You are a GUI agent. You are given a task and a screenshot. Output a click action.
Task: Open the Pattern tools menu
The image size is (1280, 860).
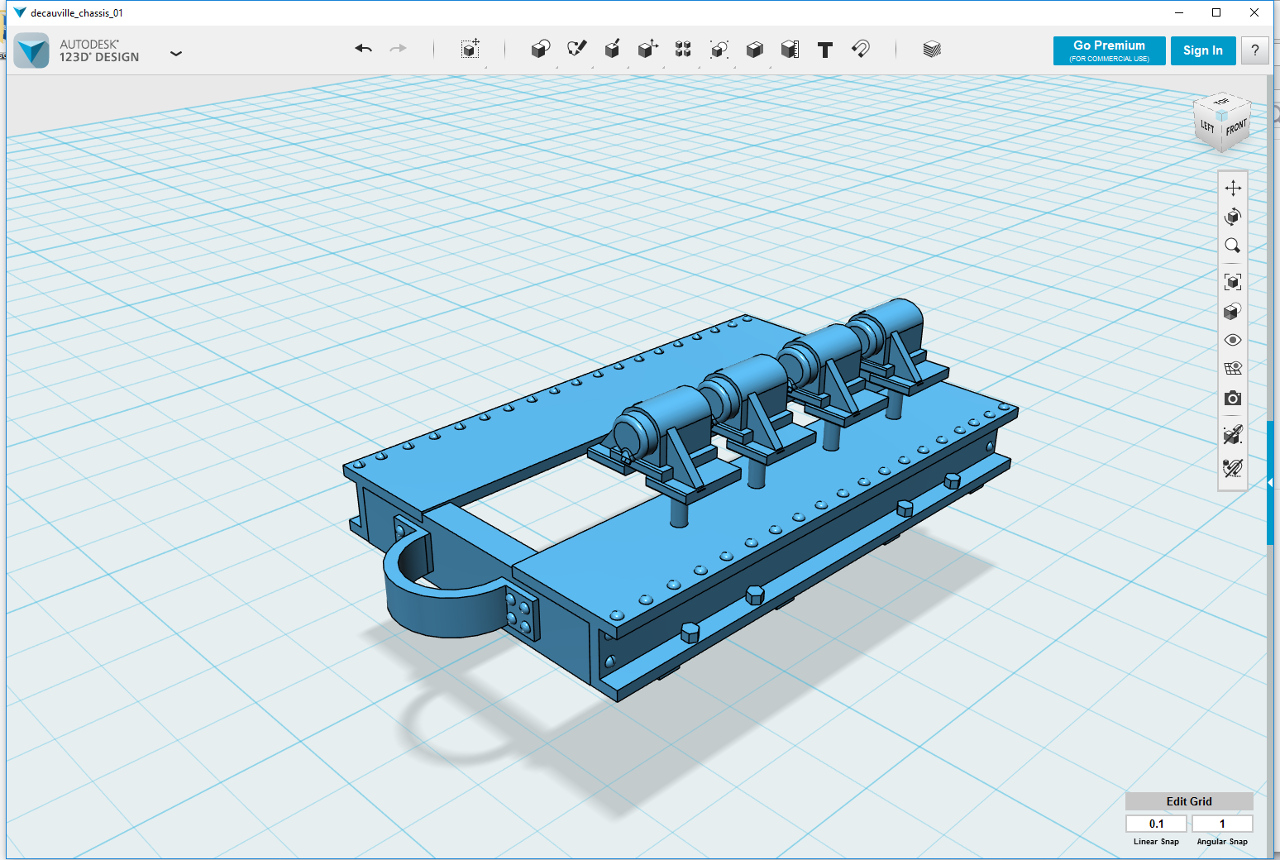click(683, 49)
